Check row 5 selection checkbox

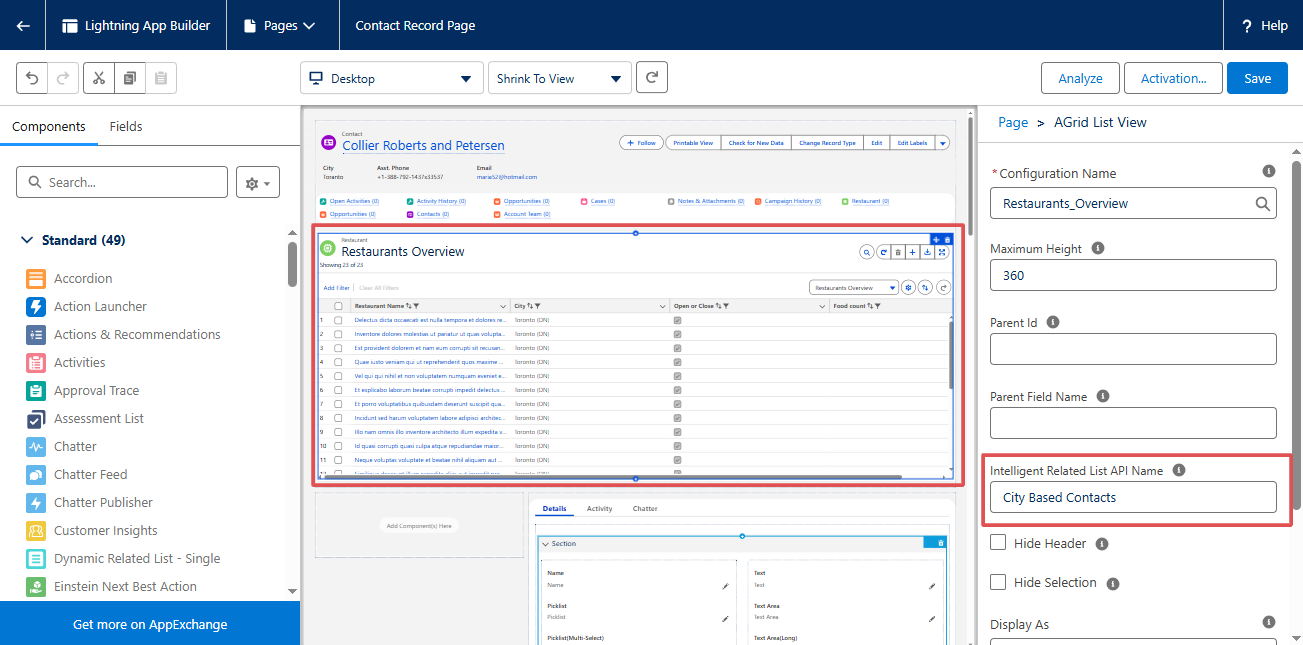[338, 376]
